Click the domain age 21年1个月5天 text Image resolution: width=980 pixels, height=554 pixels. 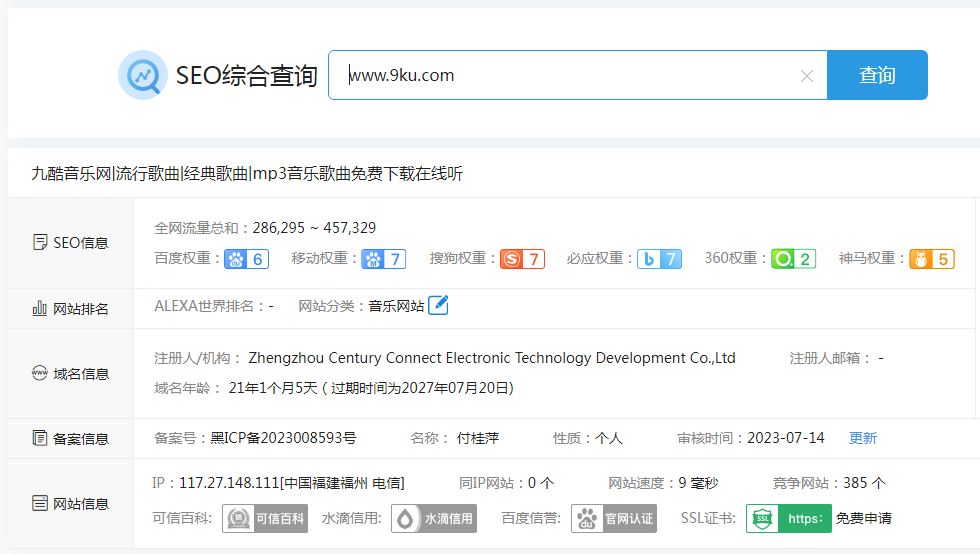(x=273, y=388)
